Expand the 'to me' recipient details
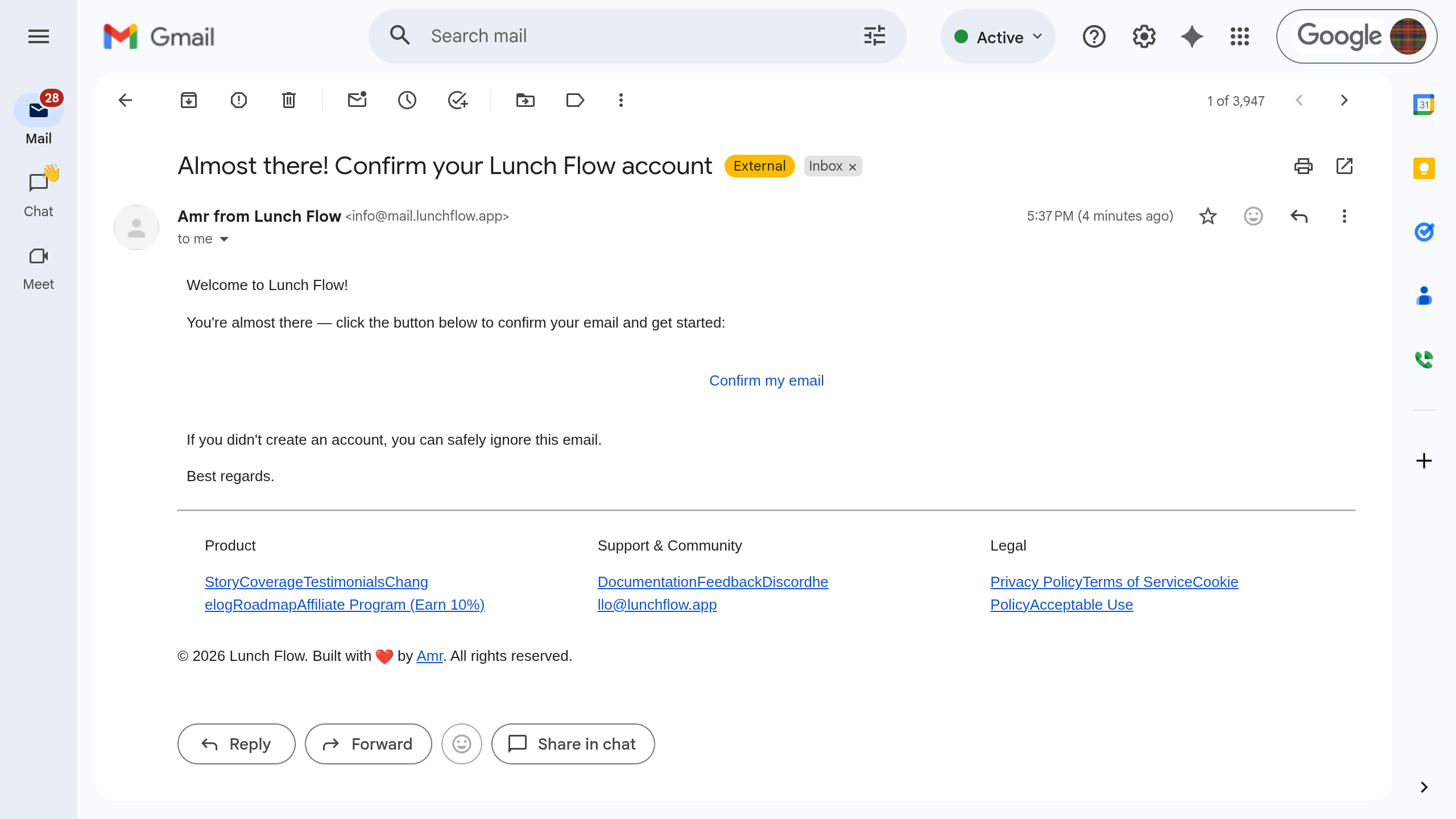Viewport: 1456px width, 819px height. pyautogui.click(x=224, y=239)
